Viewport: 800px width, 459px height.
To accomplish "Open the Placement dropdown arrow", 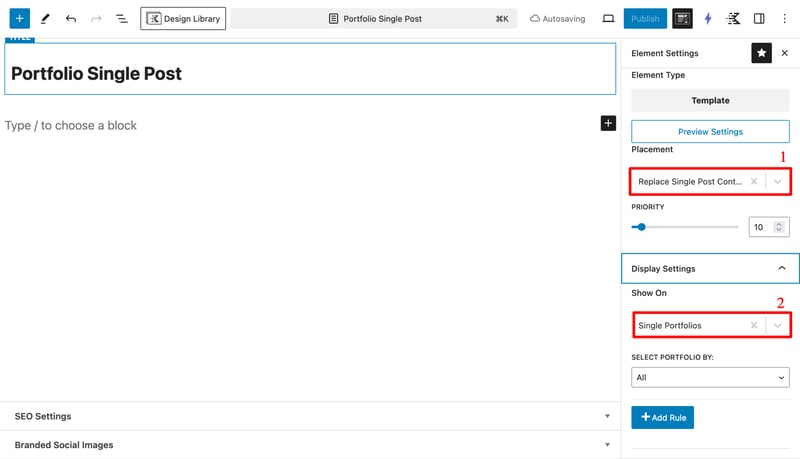I will 777,182.
